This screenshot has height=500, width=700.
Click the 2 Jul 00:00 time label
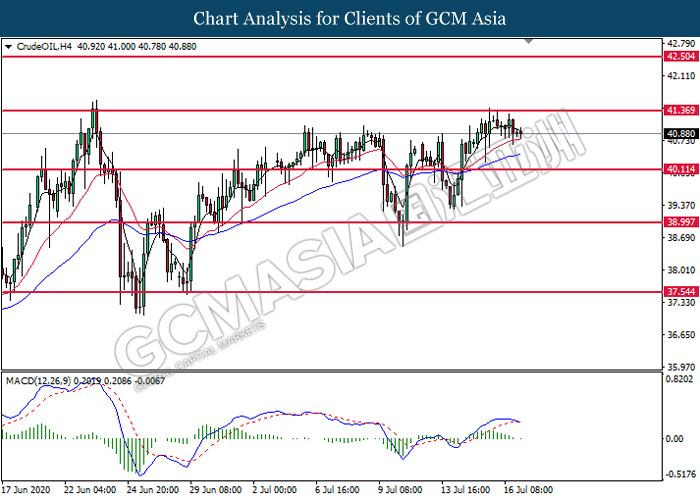[x=275, y=490]
